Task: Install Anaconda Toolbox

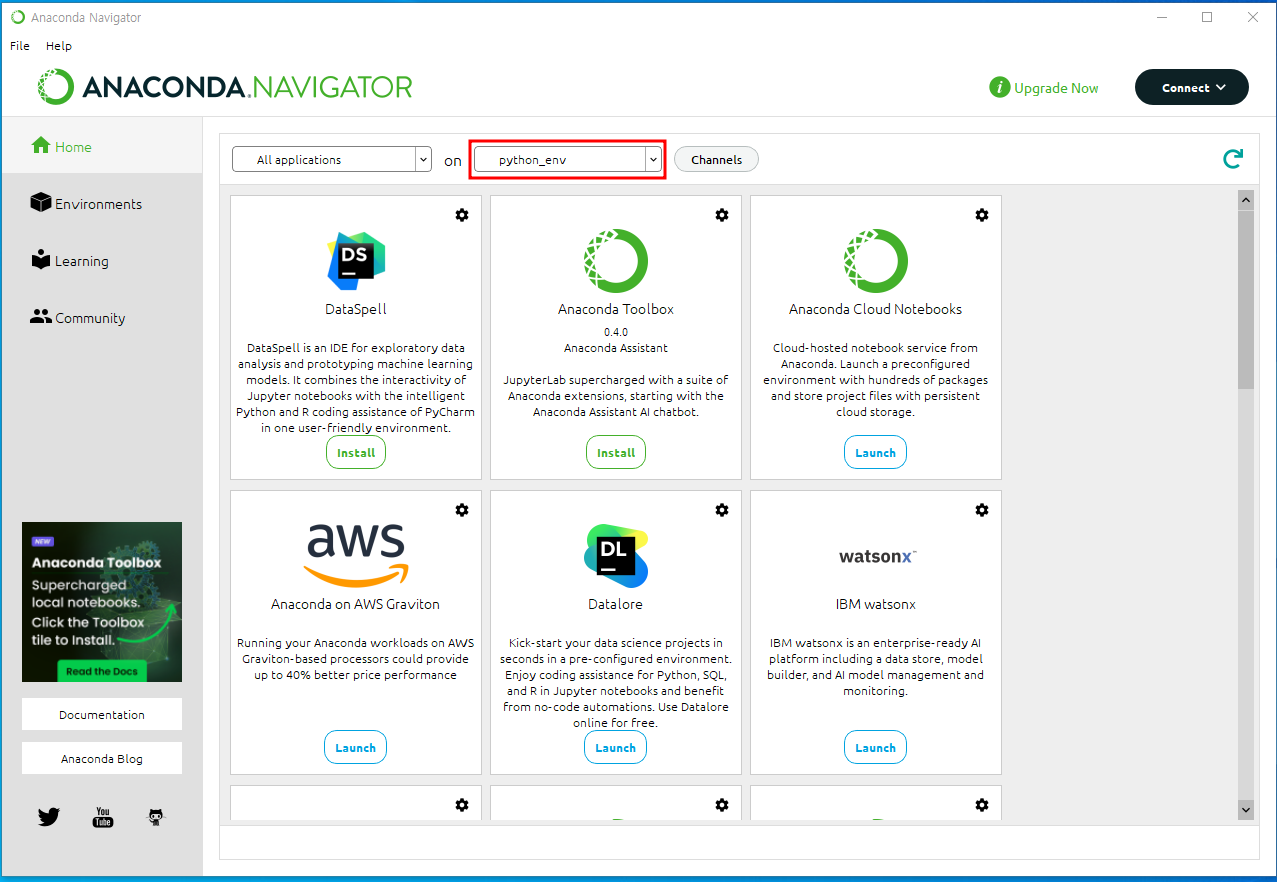Action: pos(616,452)
